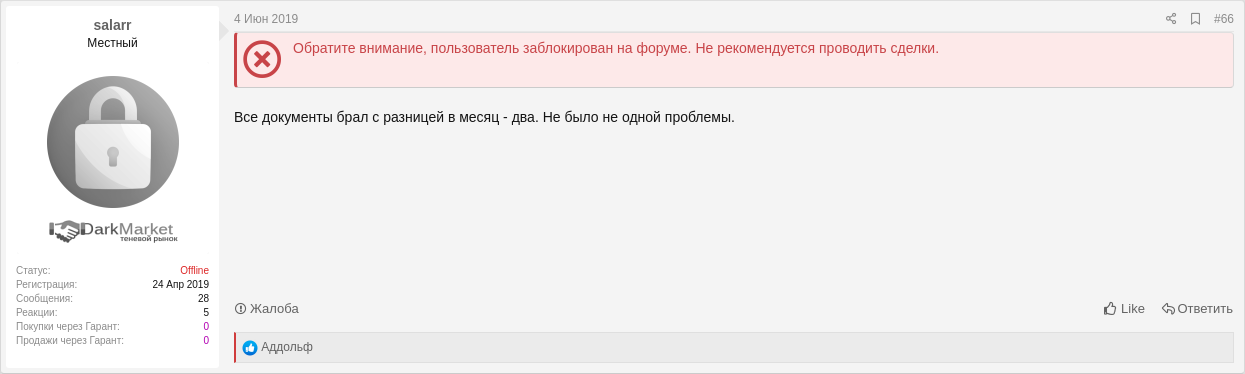The image size is (1245, 374).
Task: Open the Реакции count 5
Action: pos(206,312)
